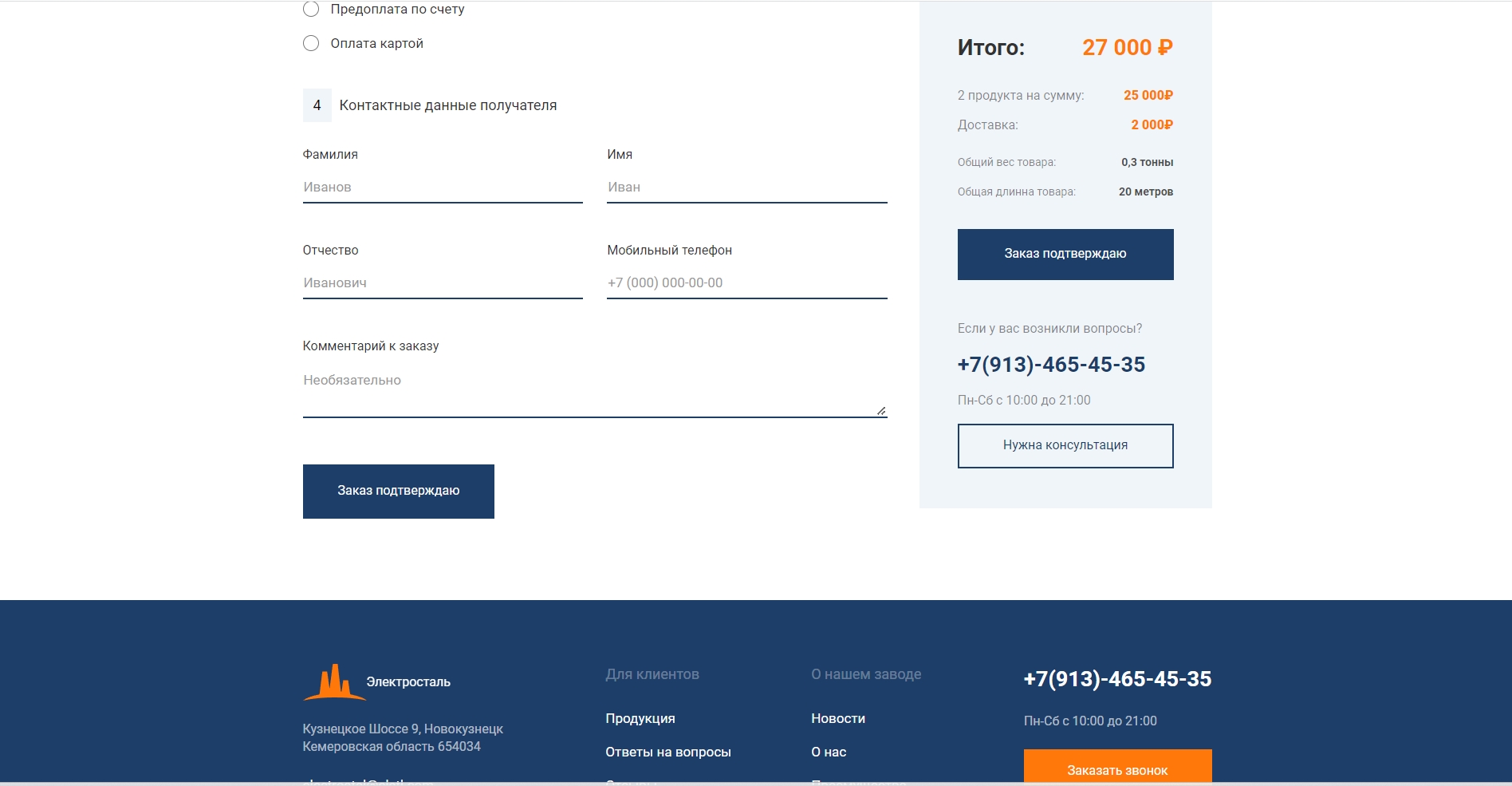
Task: Select the Оплата картой payment option
Action: click(x=311, y=43)
